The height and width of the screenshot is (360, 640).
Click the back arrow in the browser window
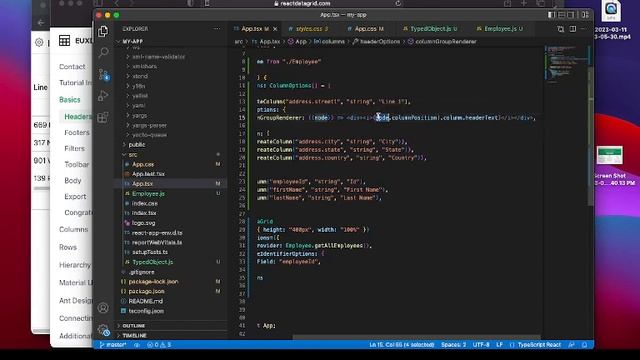tap(41, 22)
